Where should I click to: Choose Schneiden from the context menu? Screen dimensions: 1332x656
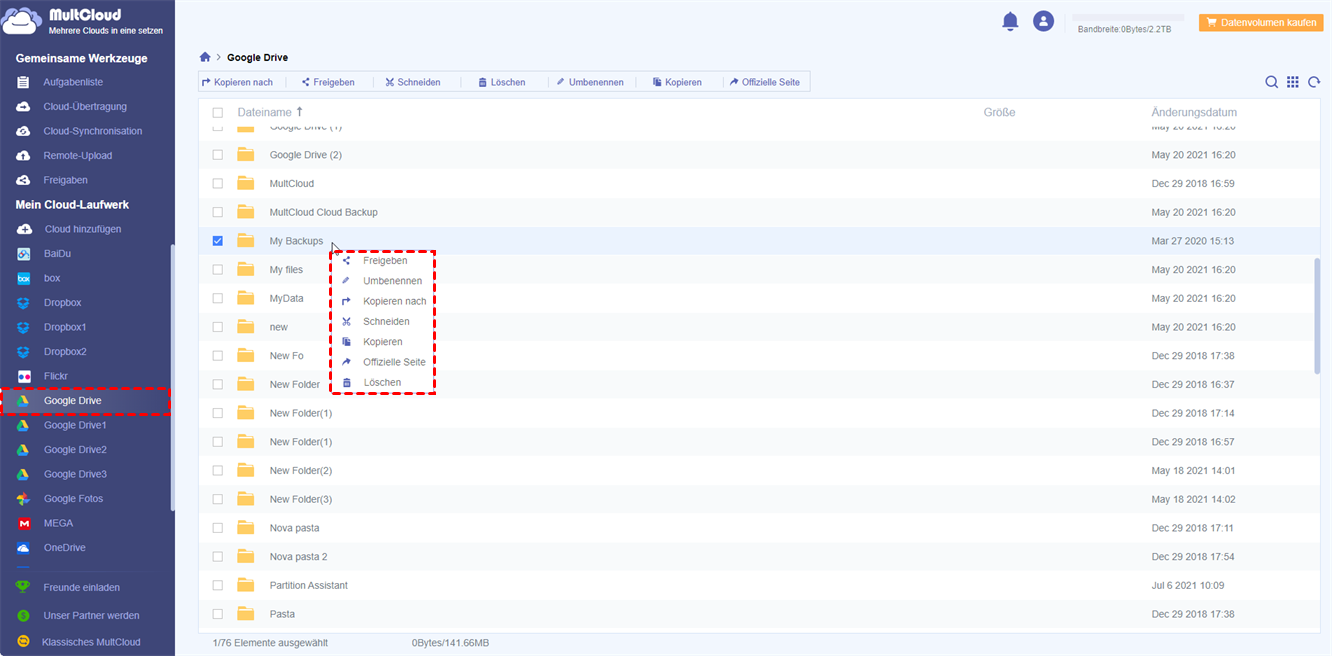pyautogui.click(x=384, y=321)
